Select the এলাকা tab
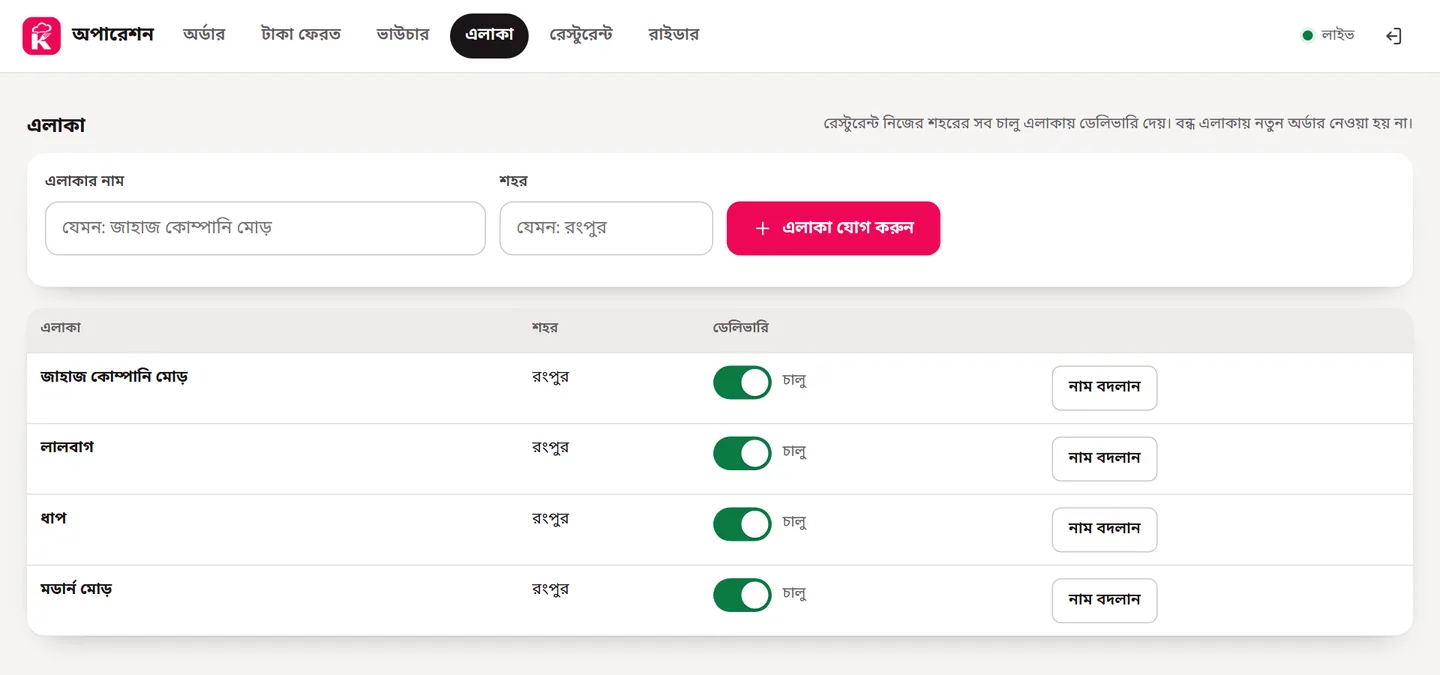The image size is (1440, 675). 489,35
